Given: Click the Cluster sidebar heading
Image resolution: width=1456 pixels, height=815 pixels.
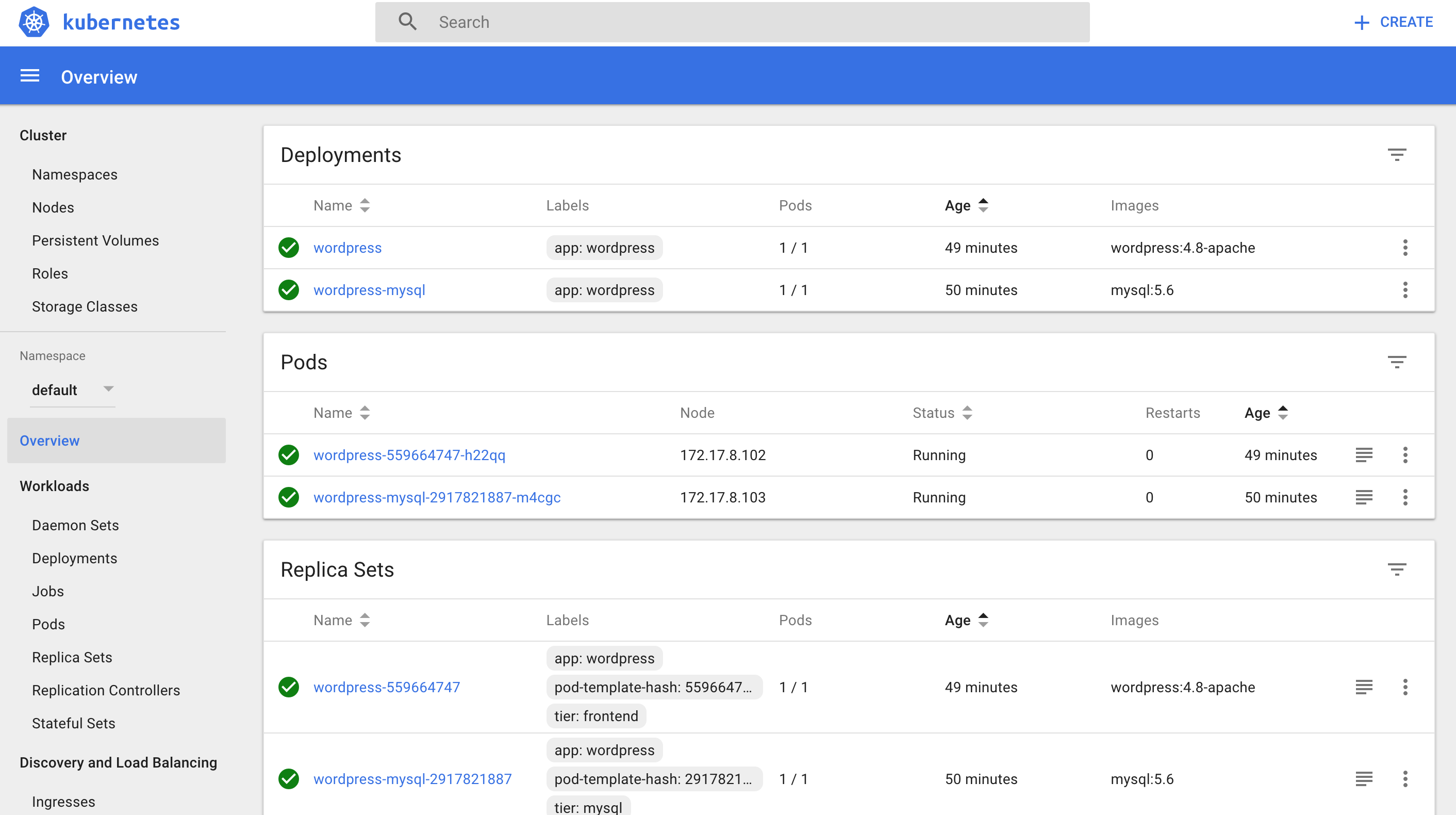Looking at the screenshot, I should point(43,135).
